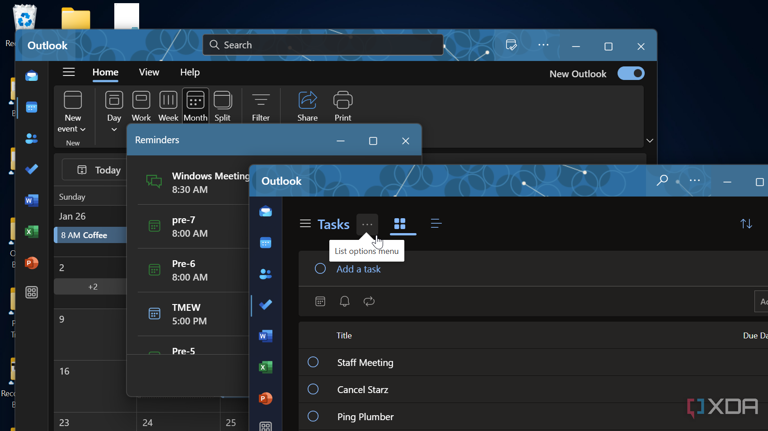Open the Help ribbon tab
The width and height of the screenshot is (768, 431).
pos(190,72)
